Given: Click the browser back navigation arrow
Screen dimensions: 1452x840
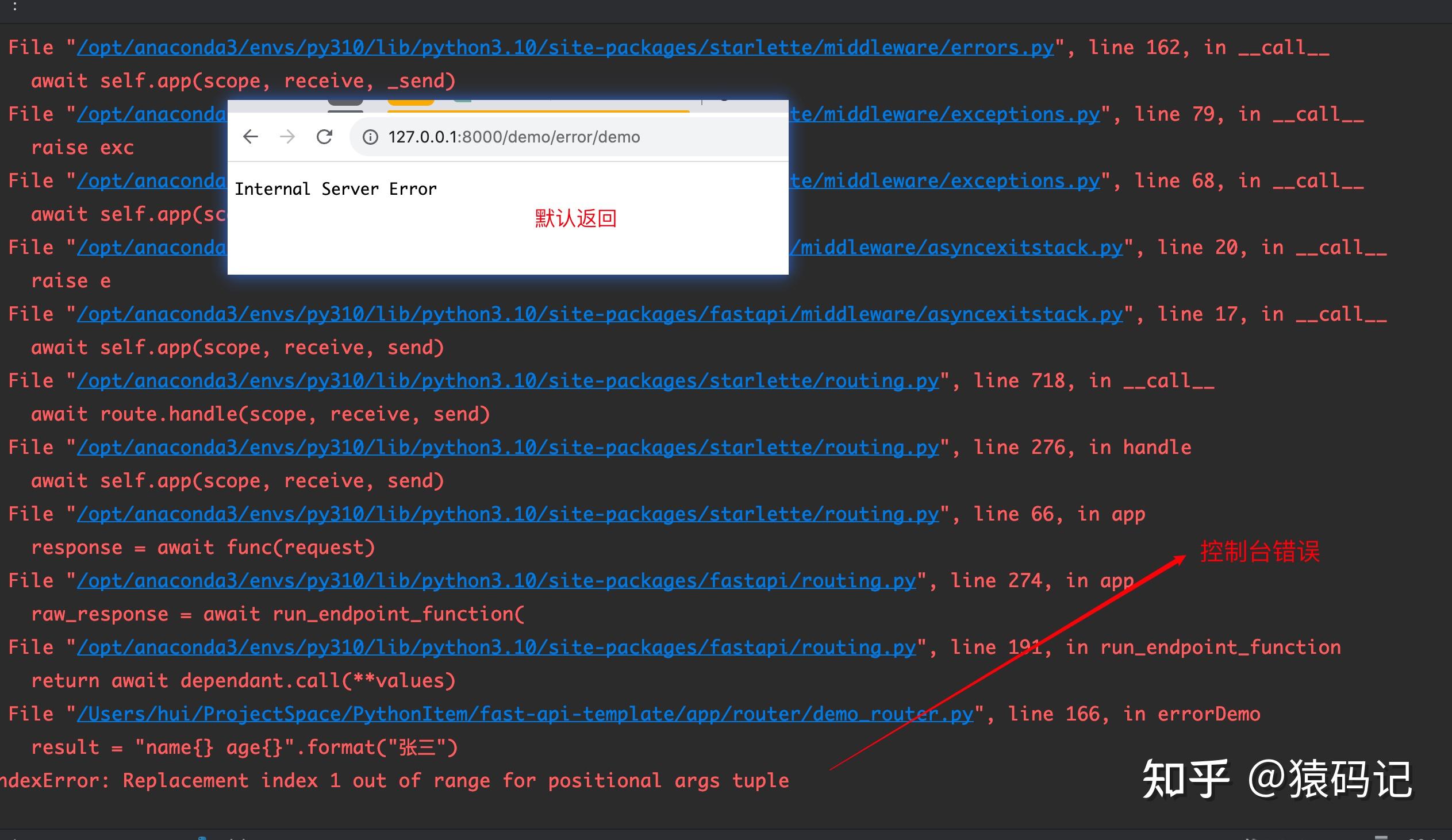Looking at the screenshot, I should tap(250, 137).
